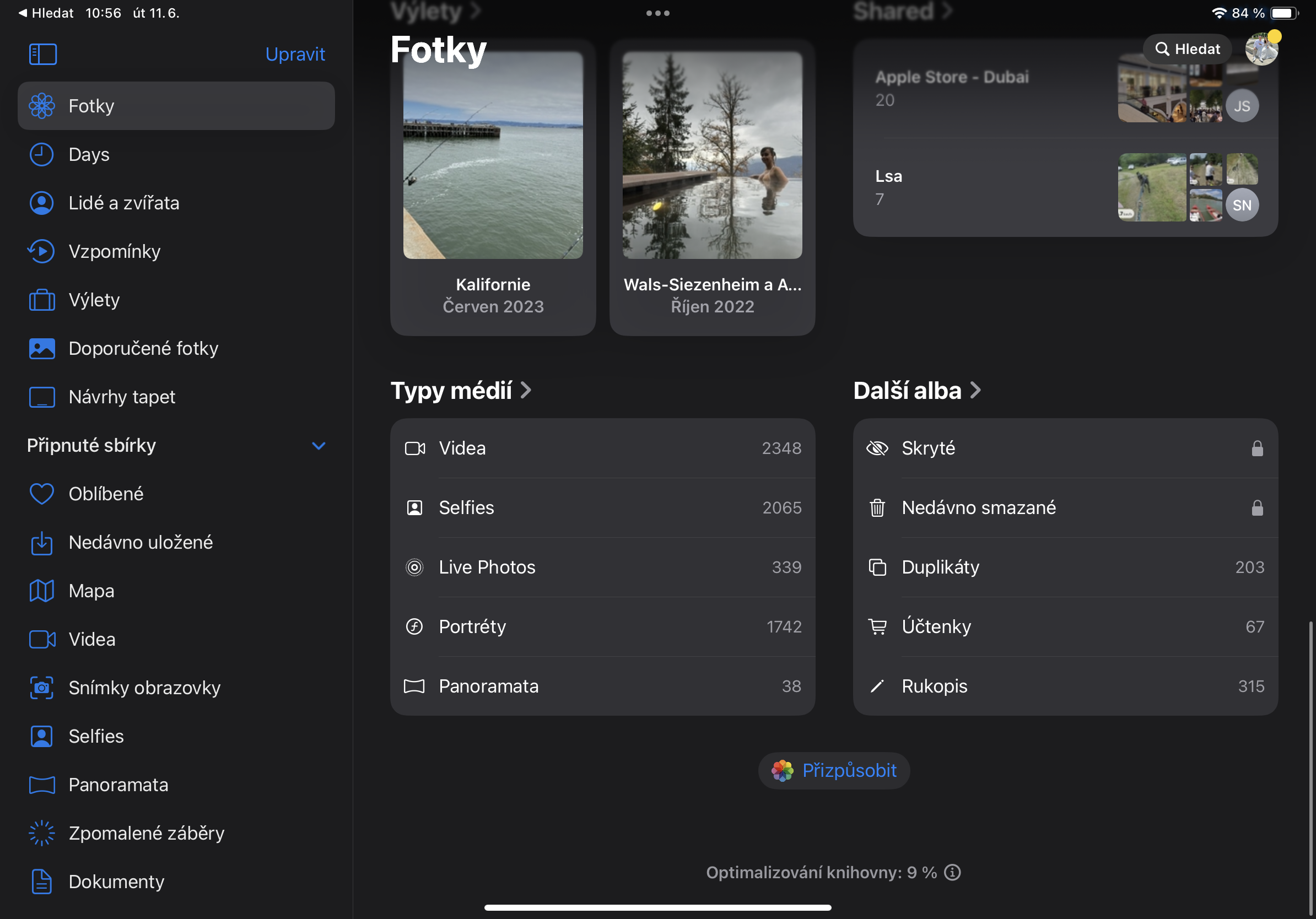The image size is (1316, 919).
Task: Open search using the Hledat magnifier icon
Action: pos(1163,48)
